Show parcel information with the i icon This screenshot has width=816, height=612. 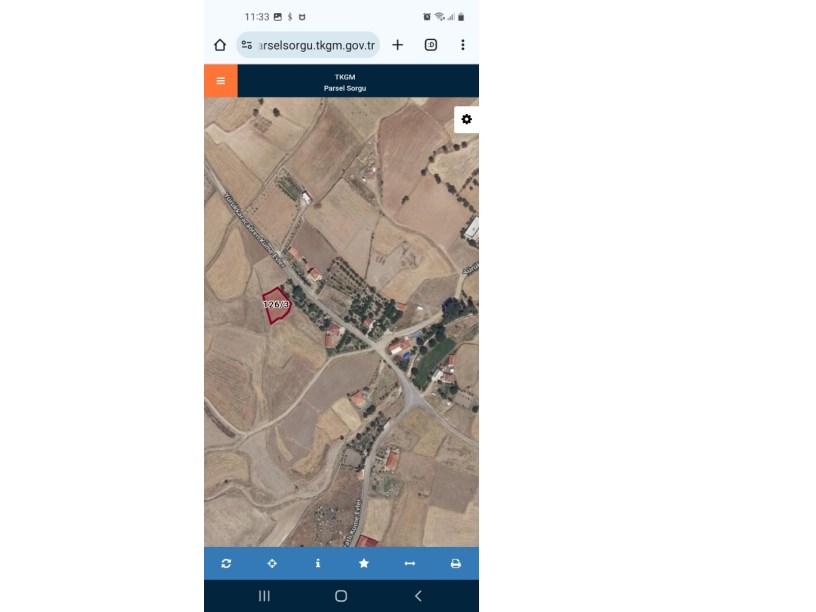(x=318, y=563)
